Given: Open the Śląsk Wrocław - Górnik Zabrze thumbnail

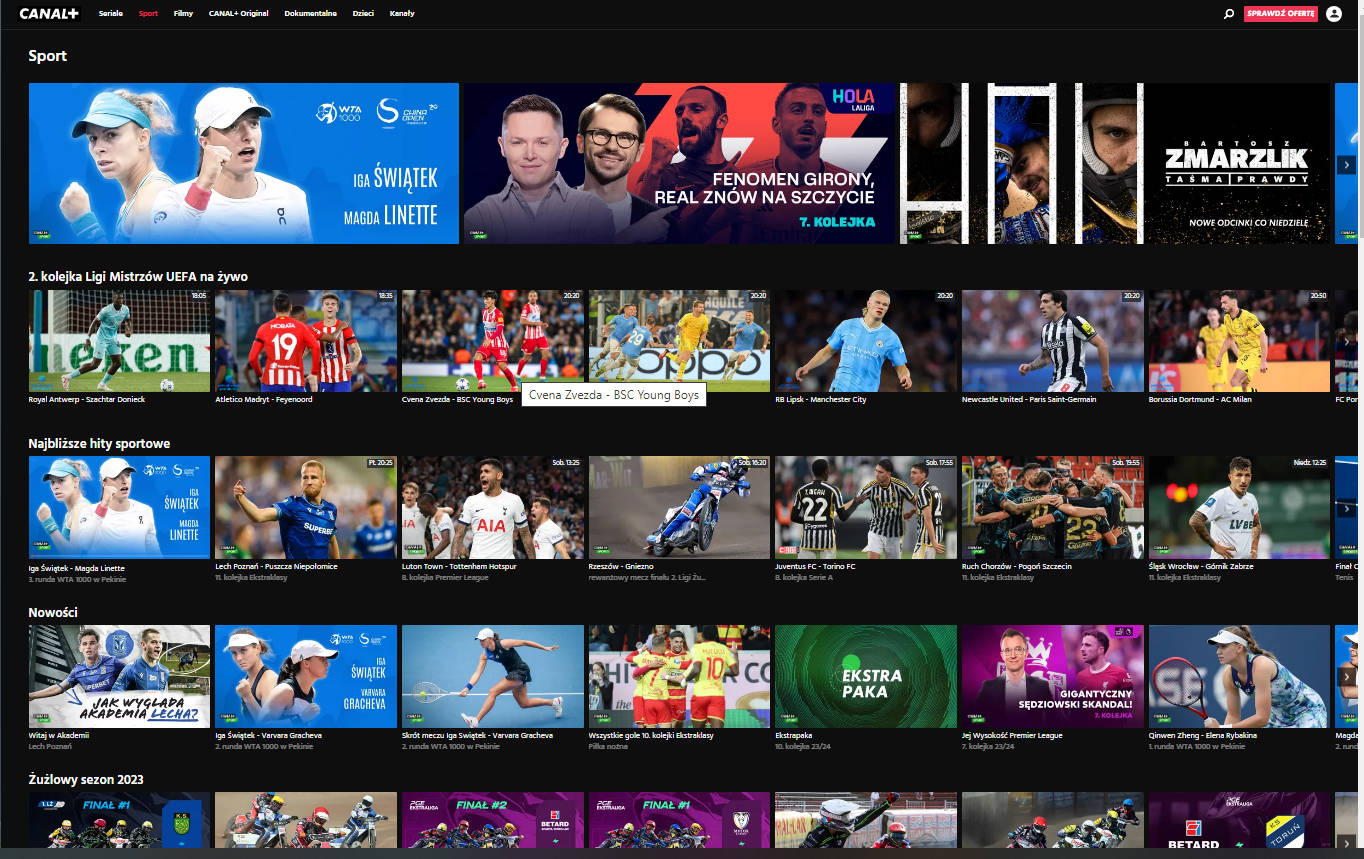Looking at the screenshot, I should pyautogui.click(x=1239, y=508).
